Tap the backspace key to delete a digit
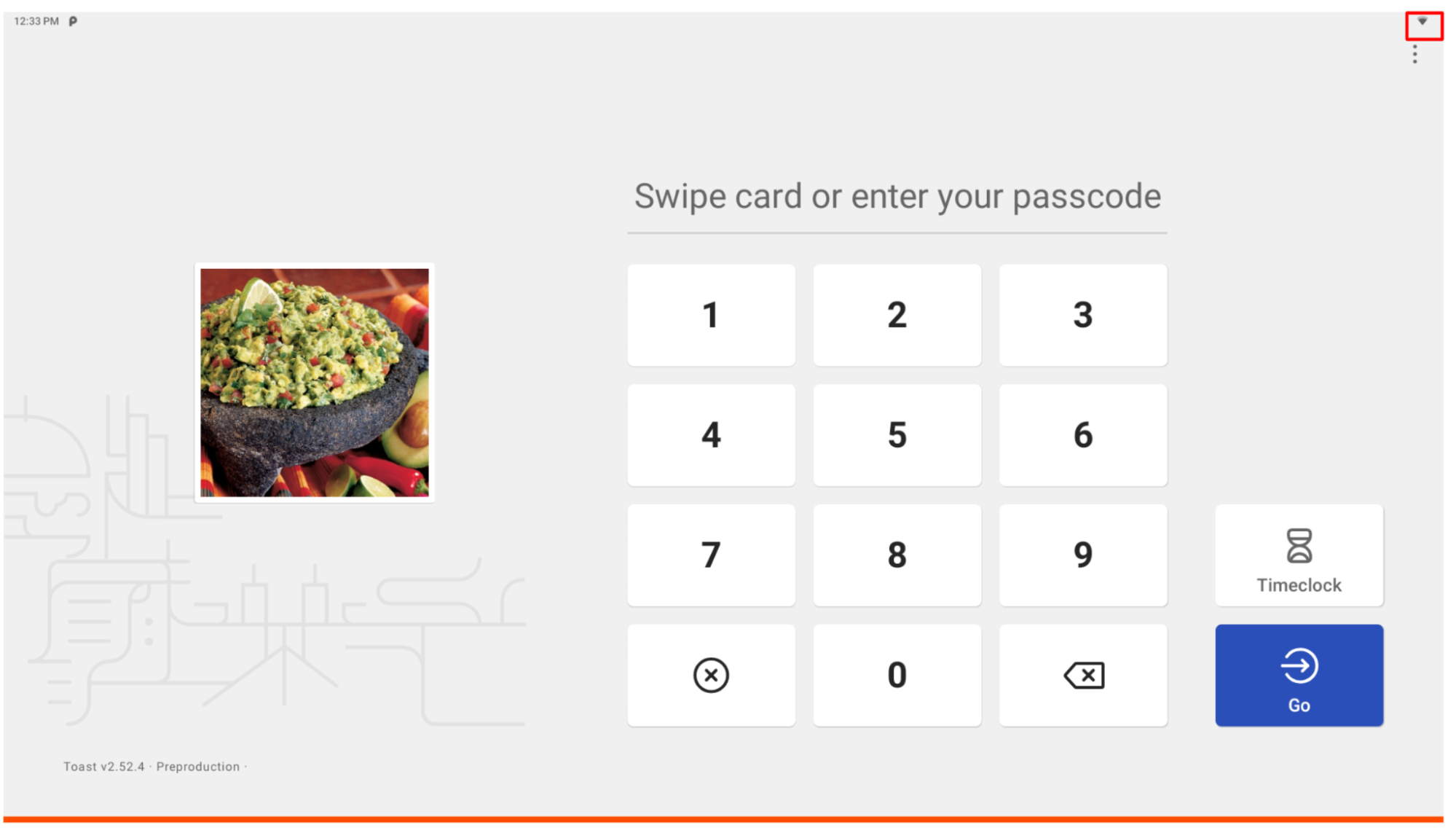The width and height of the screenshot is (1456, 833). 1082,675
